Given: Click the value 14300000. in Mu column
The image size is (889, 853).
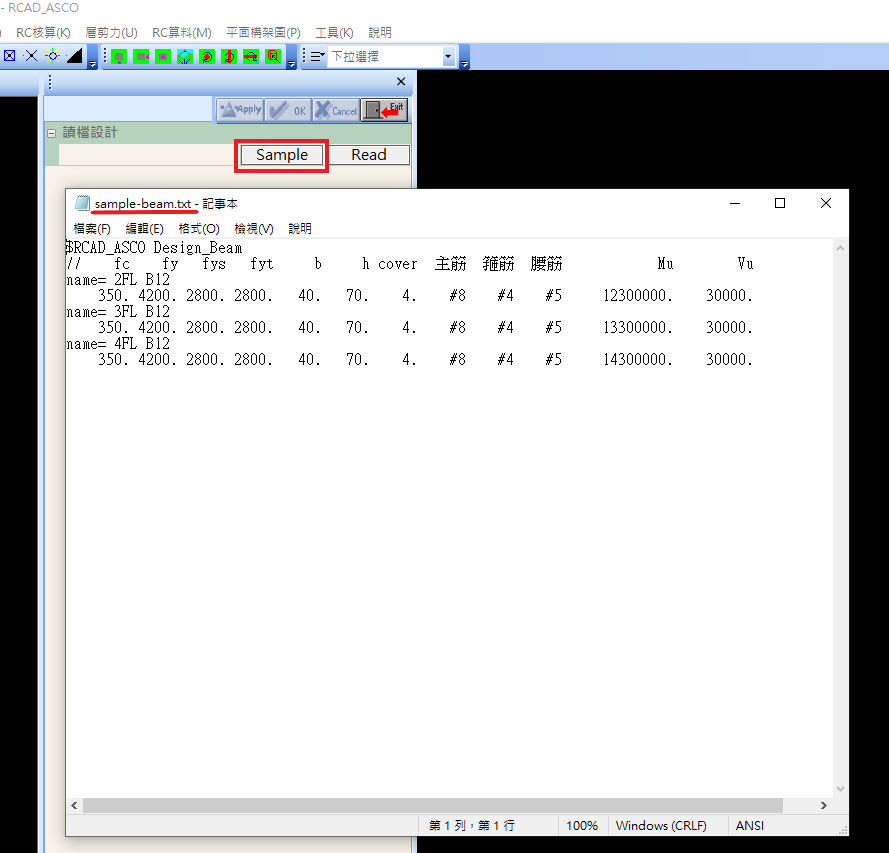Looking at the screenshot, I should click(x=638, y=359).
